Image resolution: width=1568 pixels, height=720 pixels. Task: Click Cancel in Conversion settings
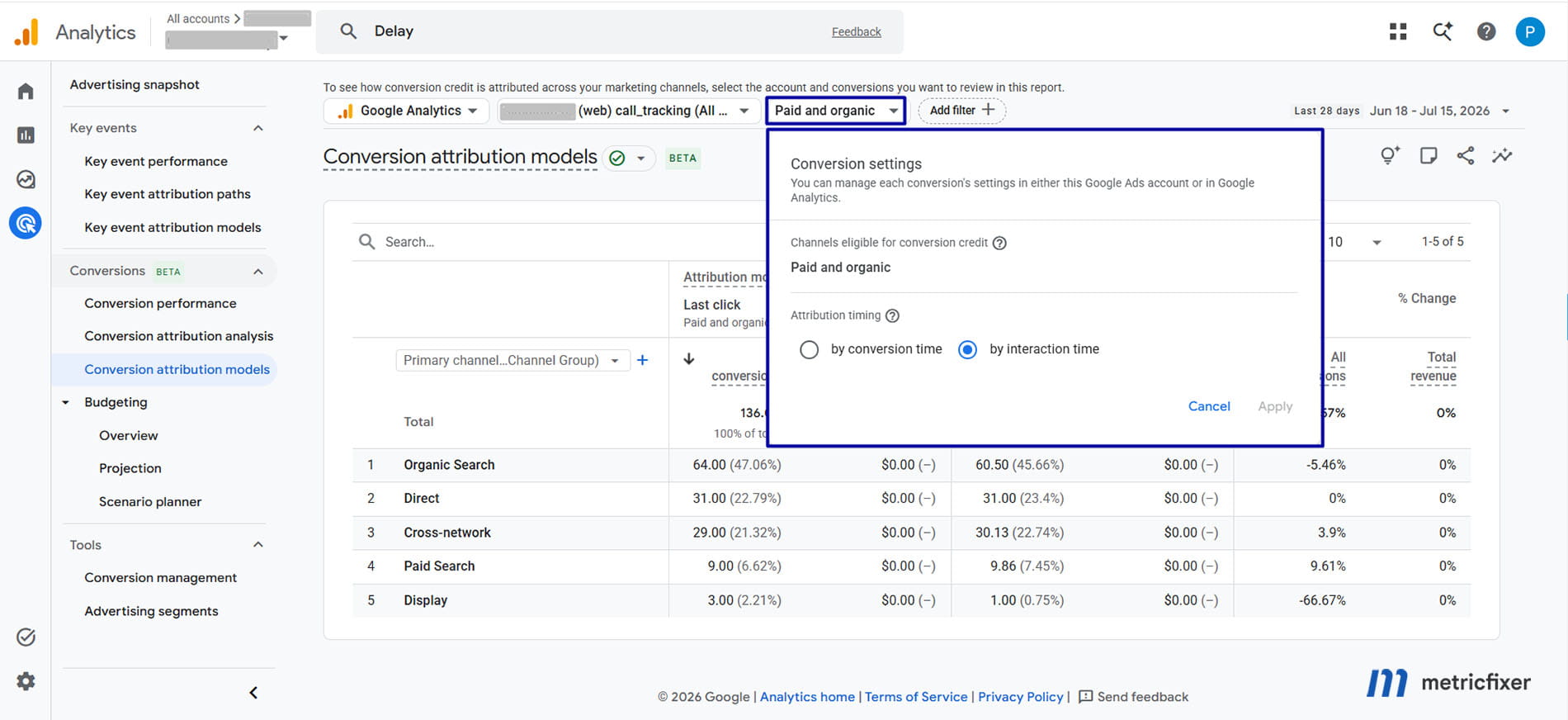tap(1209, 406)
